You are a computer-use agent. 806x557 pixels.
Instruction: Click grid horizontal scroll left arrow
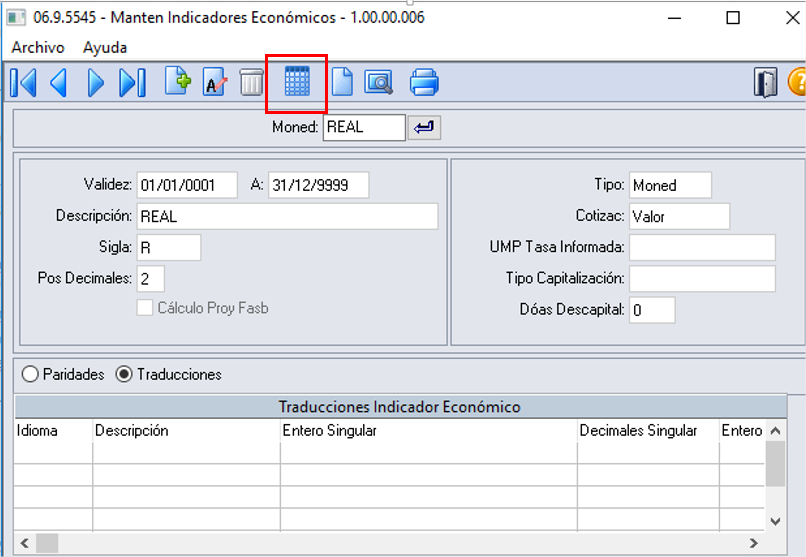25,543
